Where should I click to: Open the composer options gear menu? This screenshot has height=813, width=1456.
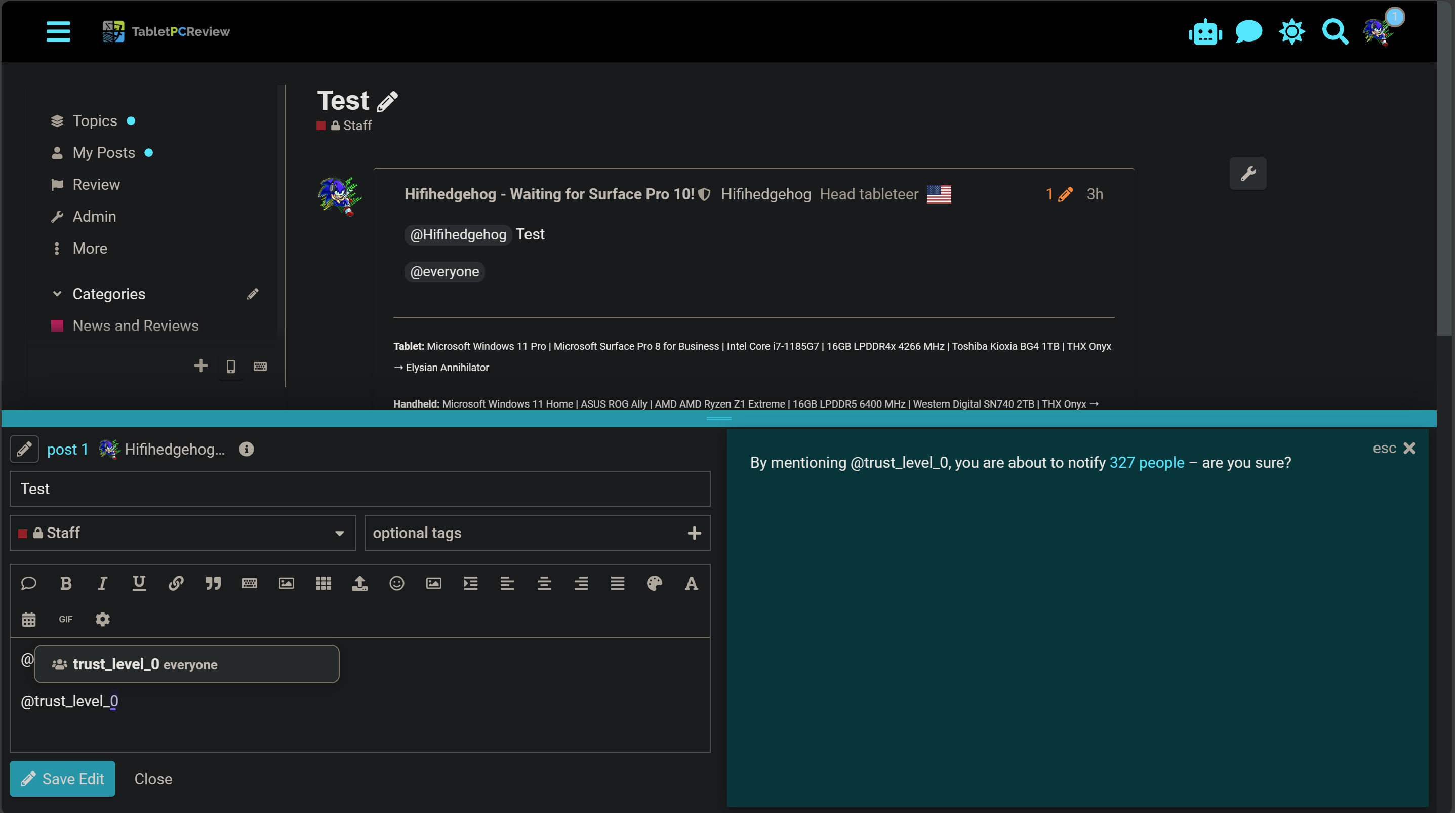point(102,619)
